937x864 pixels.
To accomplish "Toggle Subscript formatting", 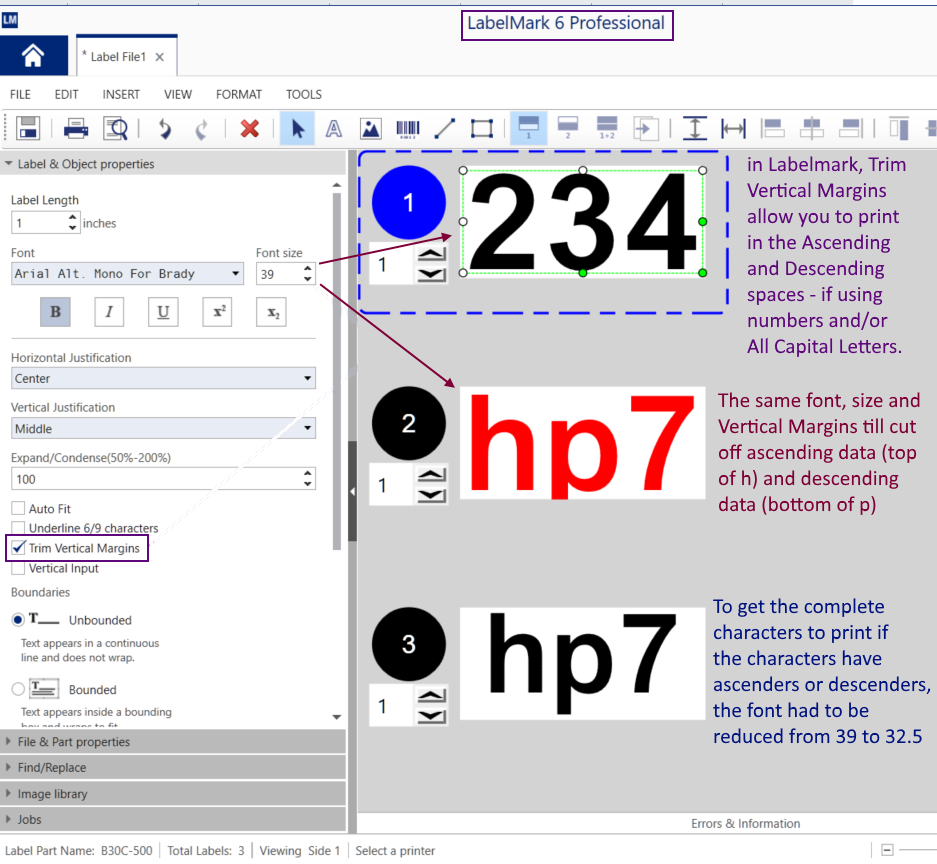I will [271, 312].
